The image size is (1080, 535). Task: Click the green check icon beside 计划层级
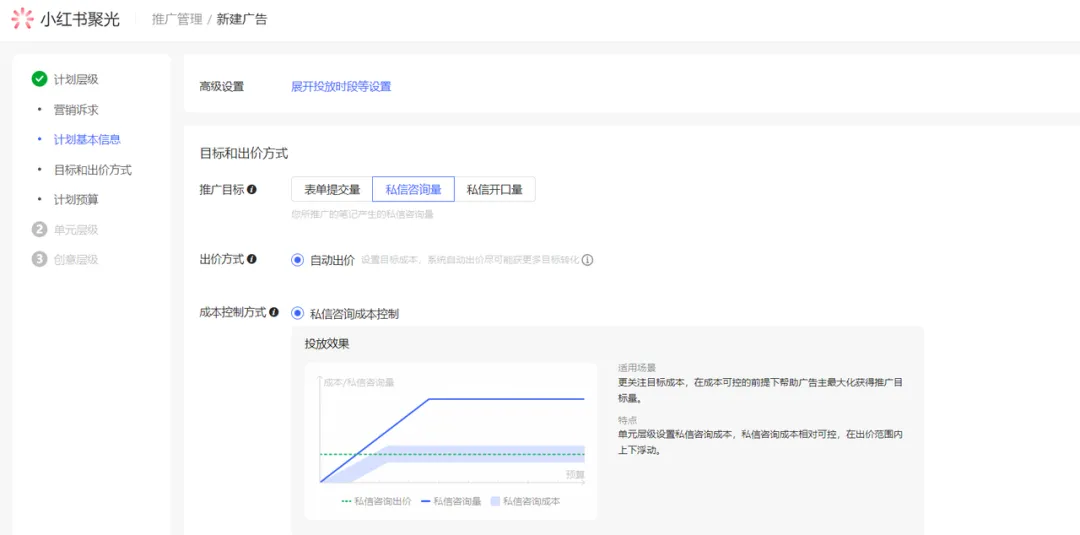(x=39, y=78)
